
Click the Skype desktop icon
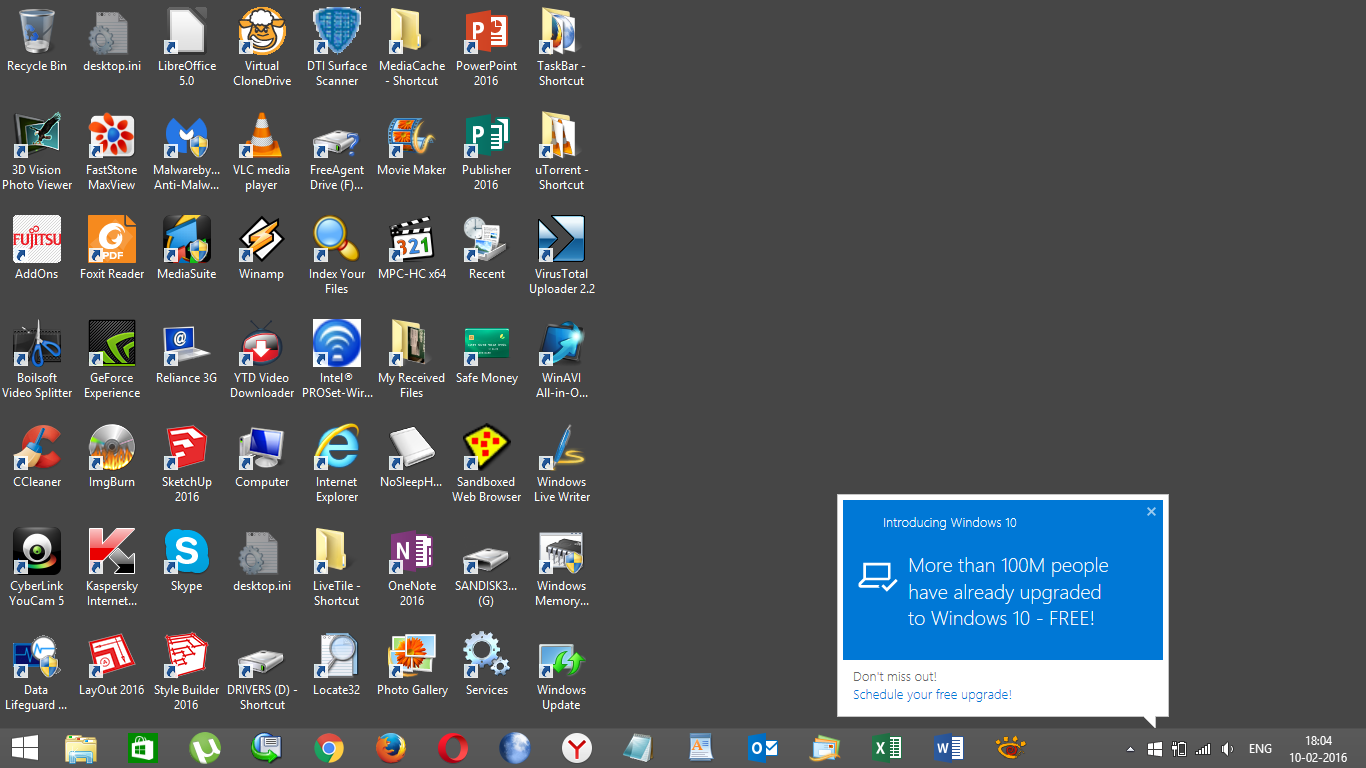tap(187, 552)
